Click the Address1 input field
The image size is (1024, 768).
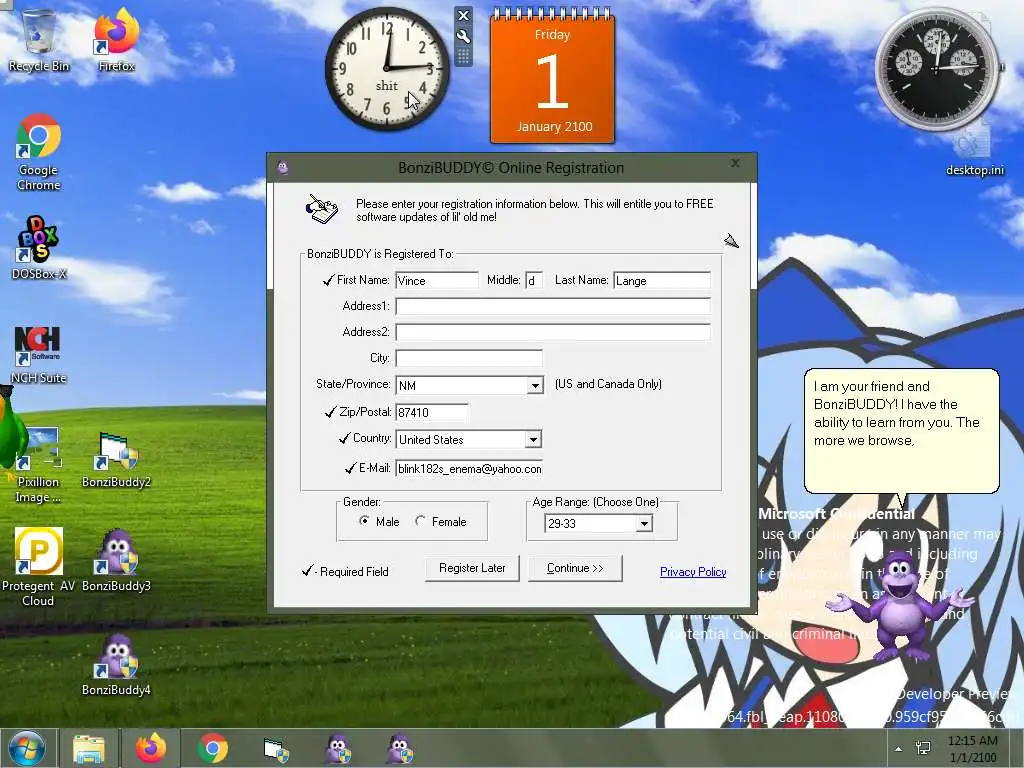(552, 306)
